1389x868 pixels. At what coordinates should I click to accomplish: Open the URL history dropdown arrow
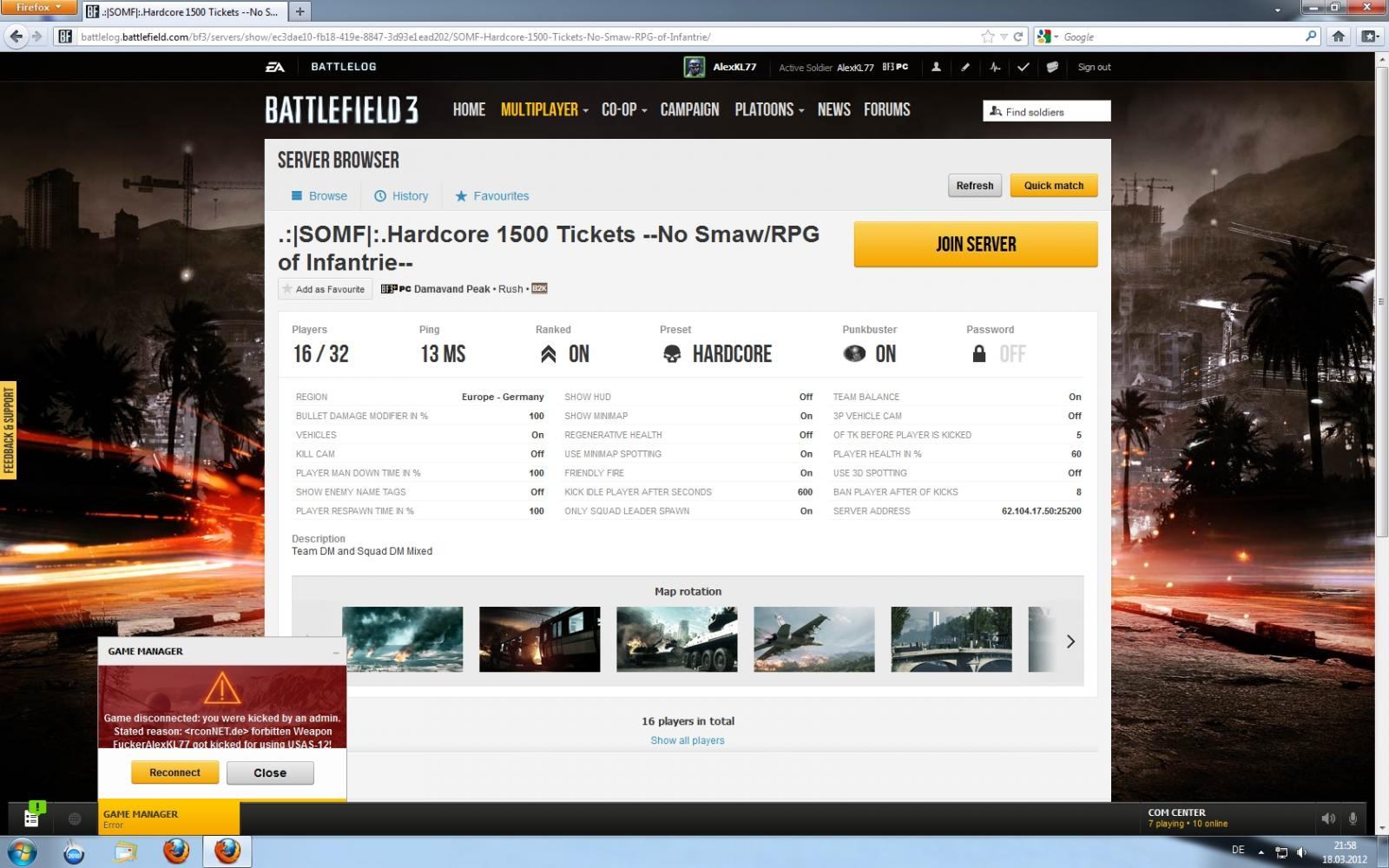[x=1004, y=36]
